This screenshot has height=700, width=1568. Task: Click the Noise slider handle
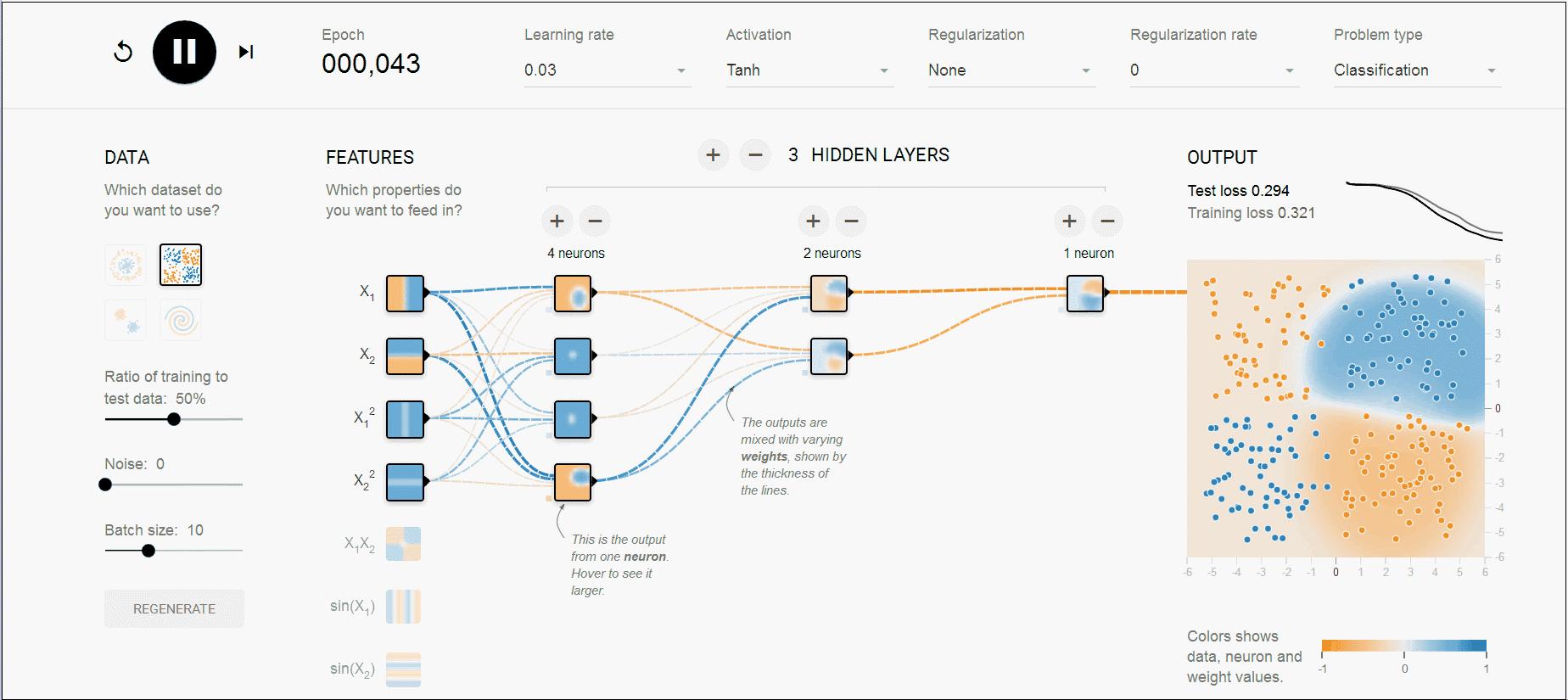[x=105, y=484]
